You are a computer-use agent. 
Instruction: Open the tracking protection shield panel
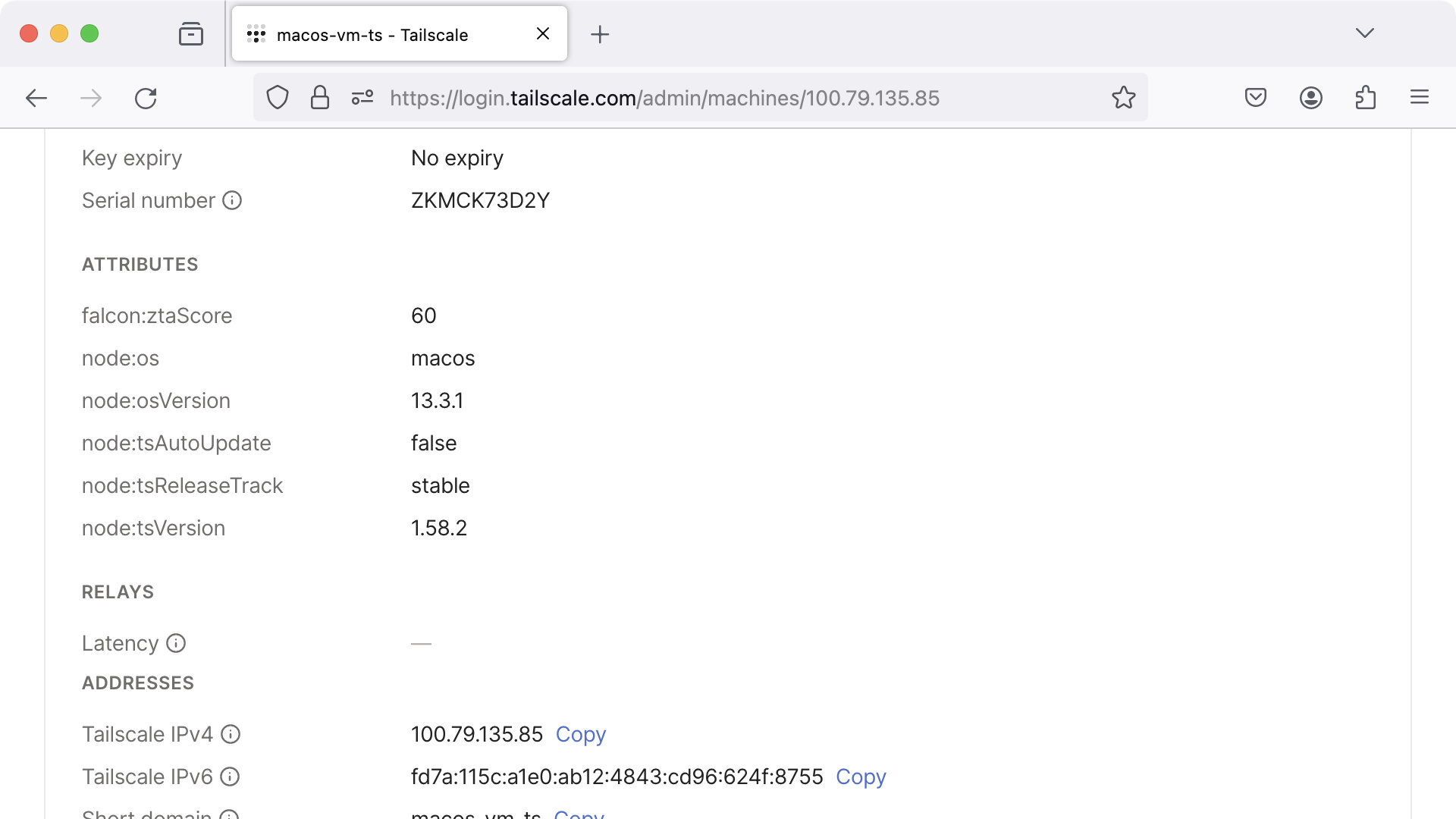pos(278,98)
